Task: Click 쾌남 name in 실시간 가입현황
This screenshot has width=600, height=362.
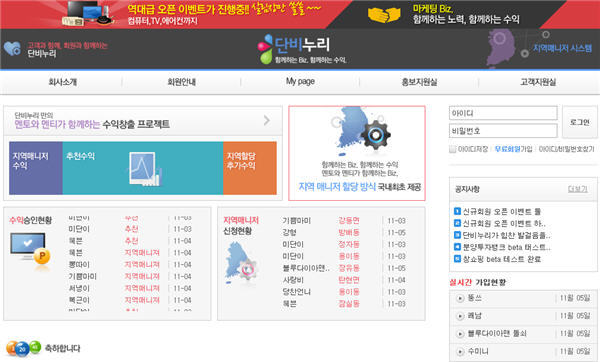Action: (474, 316)
